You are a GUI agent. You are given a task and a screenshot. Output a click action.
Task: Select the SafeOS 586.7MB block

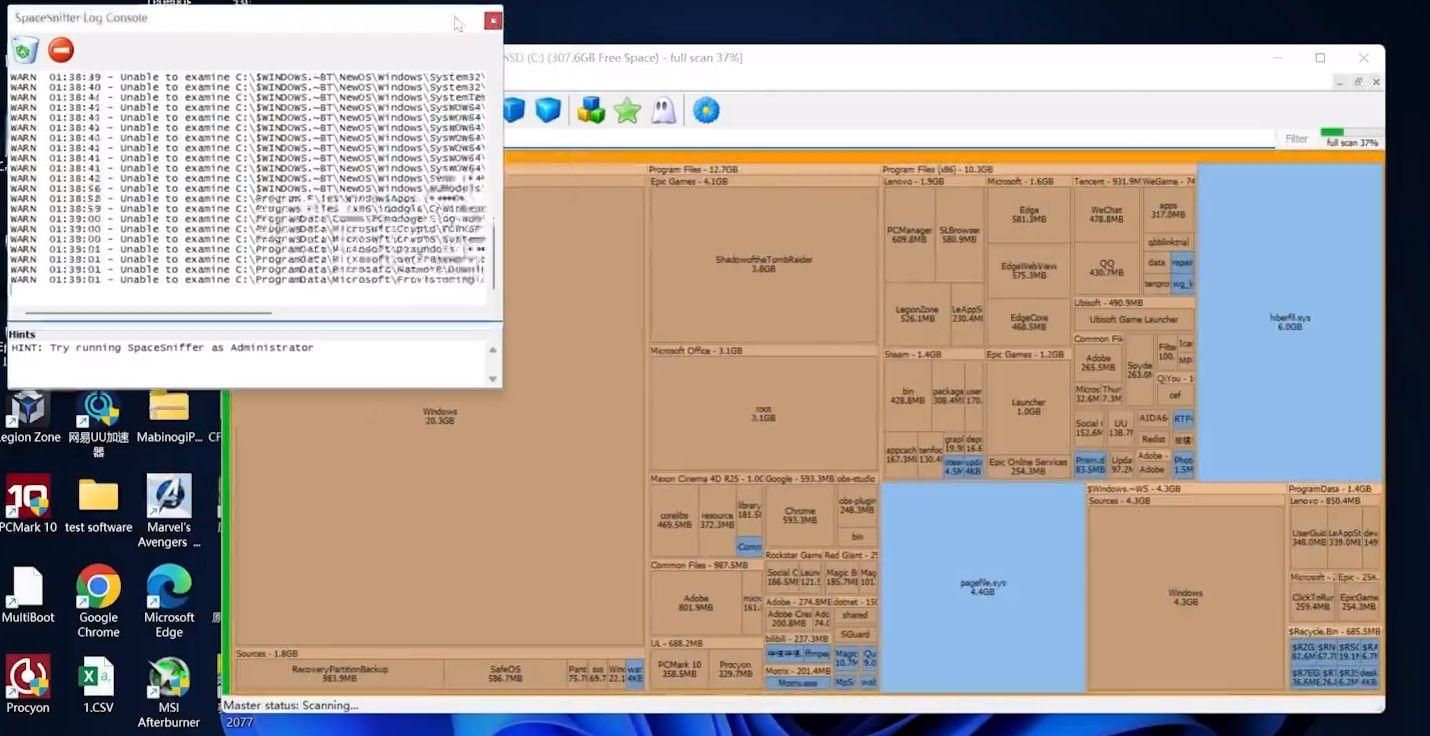click(x=505, y=673)
